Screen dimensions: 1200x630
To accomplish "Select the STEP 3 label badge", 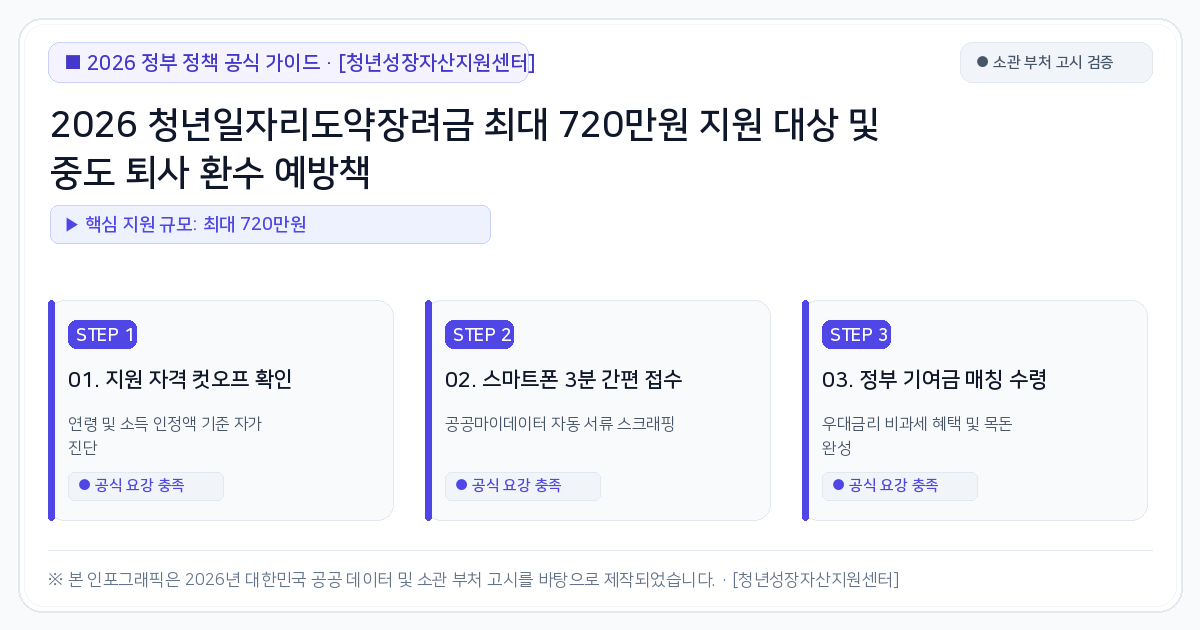I will 856,335.
